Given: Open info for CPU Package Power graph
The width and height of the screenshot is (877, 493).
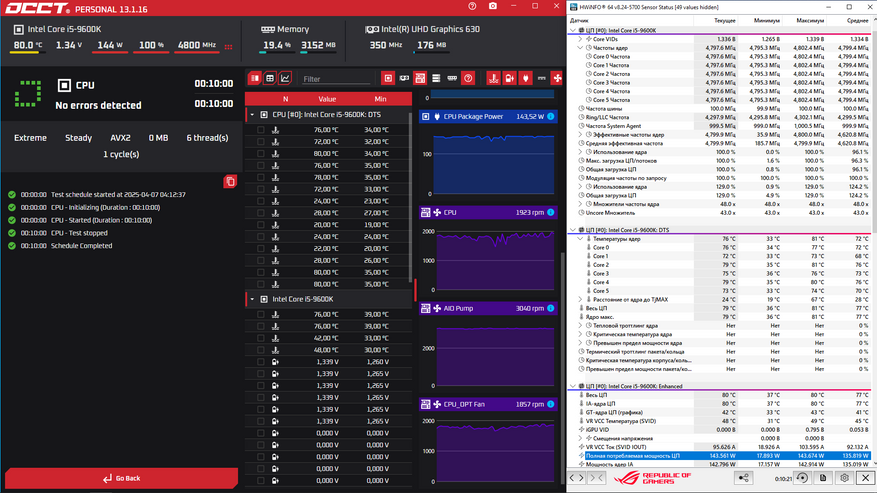Looking at the screenshot, I should [x=551, y=116].
